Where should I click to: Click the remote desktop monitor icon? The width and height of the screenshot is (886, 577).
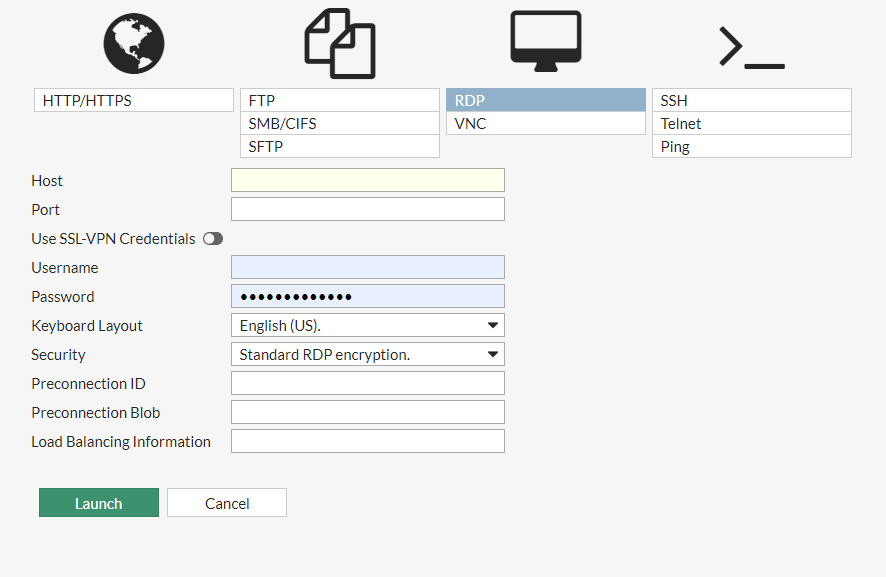point(545,42)
